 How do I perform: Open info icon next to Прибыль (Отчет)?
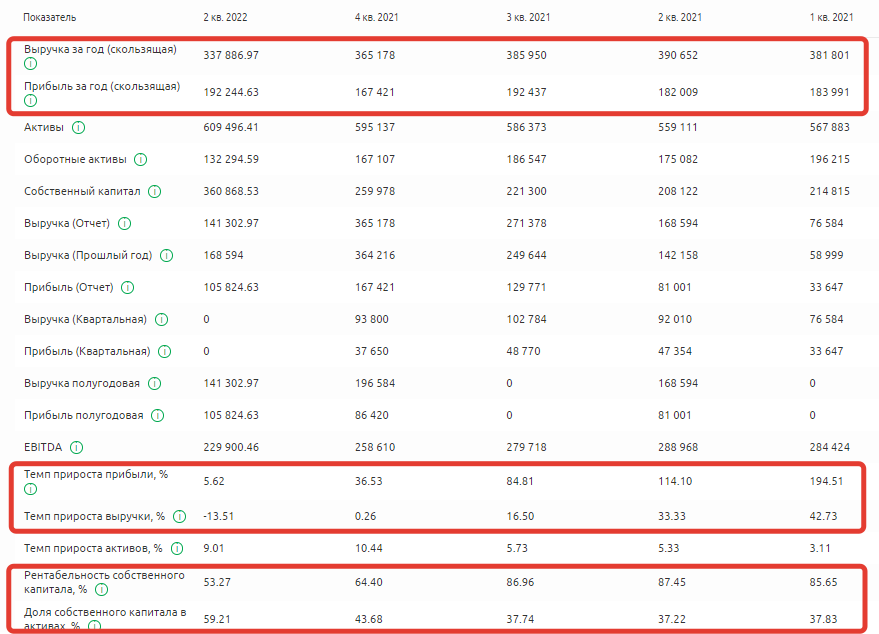[127, 288]
